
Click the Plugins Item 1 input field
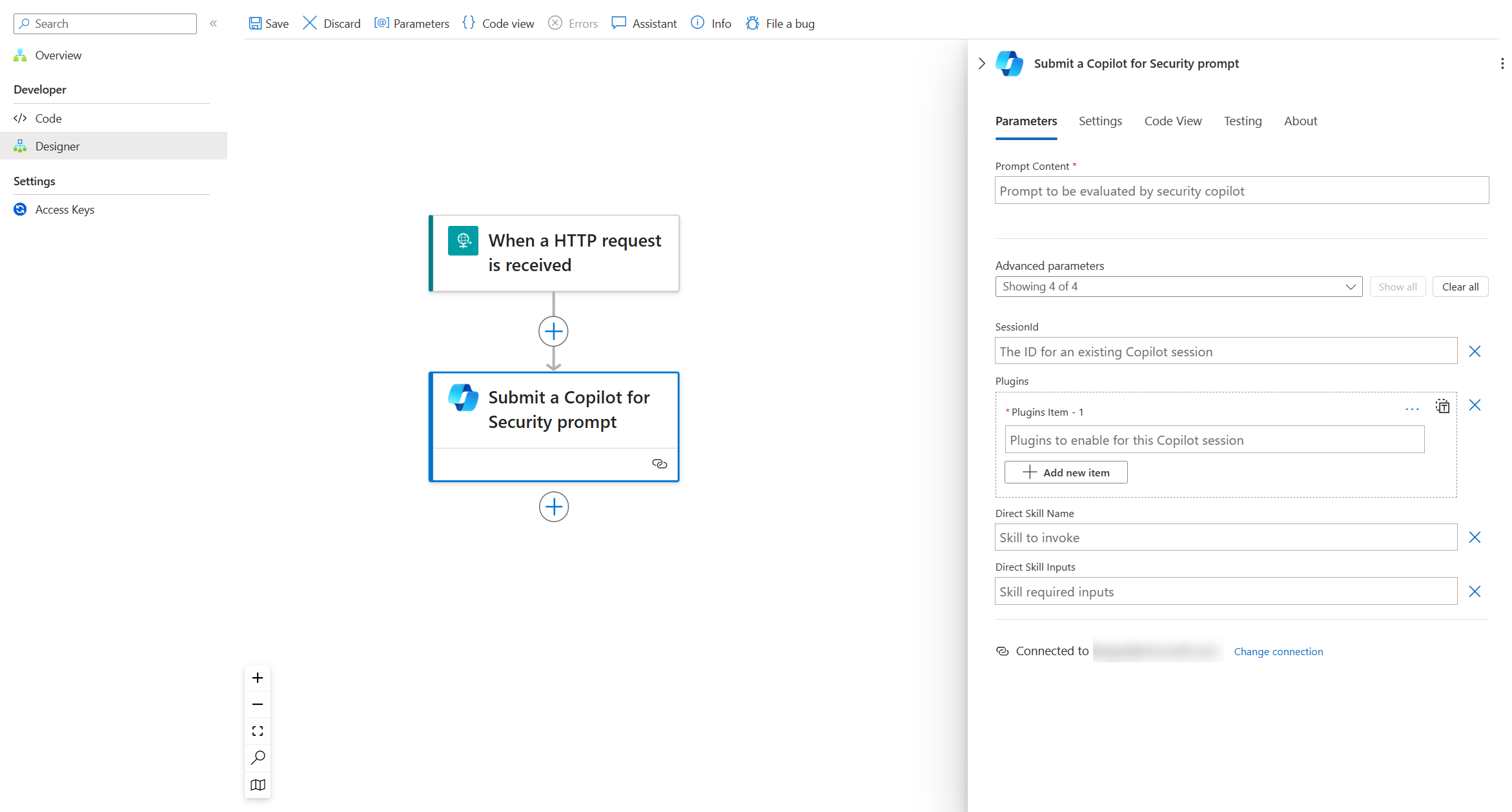pyautogui.click(x=1214, y=440)
